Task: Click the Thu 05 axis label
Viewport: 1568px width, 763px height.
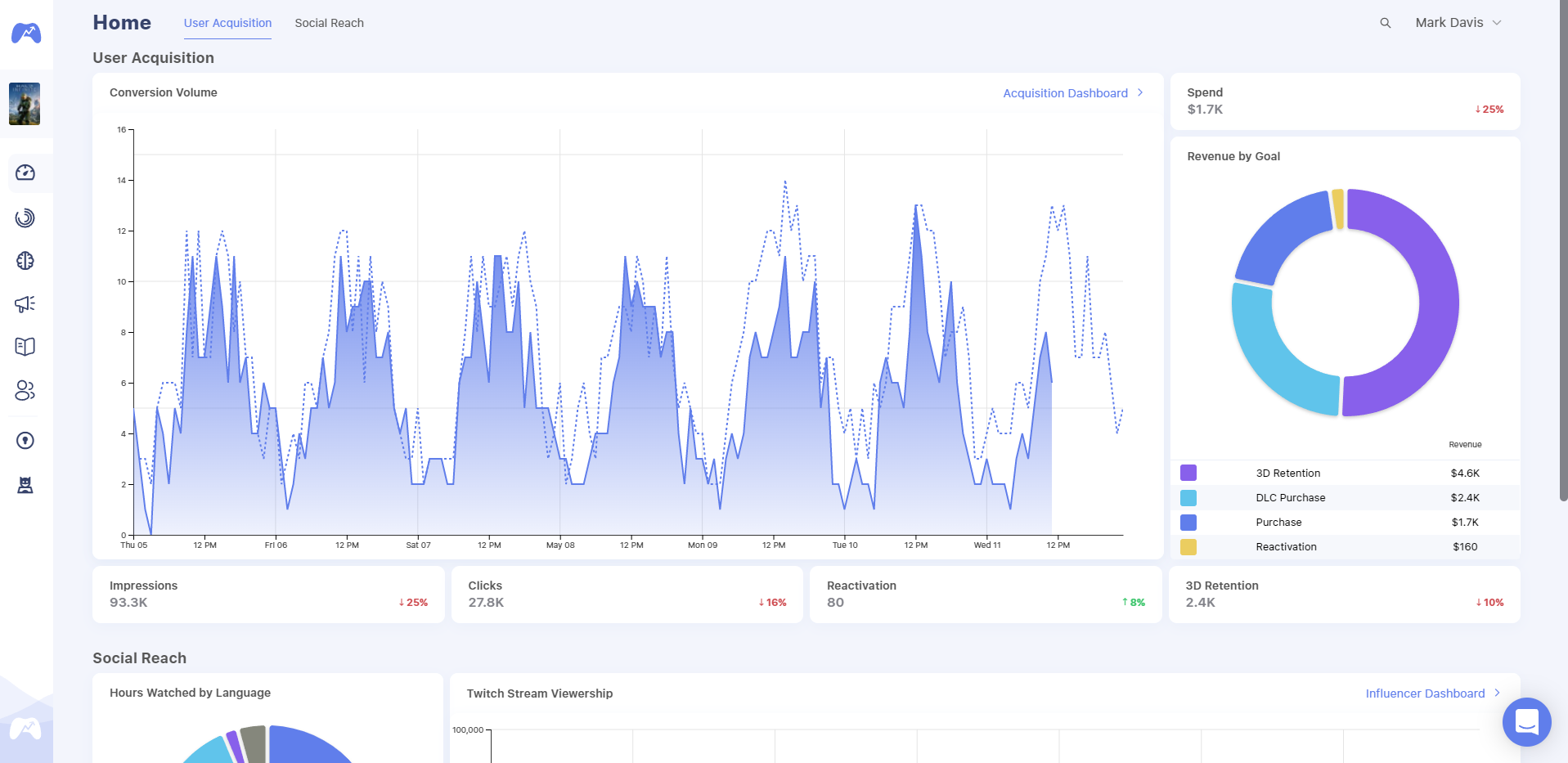Action: (x=134, y=545)
